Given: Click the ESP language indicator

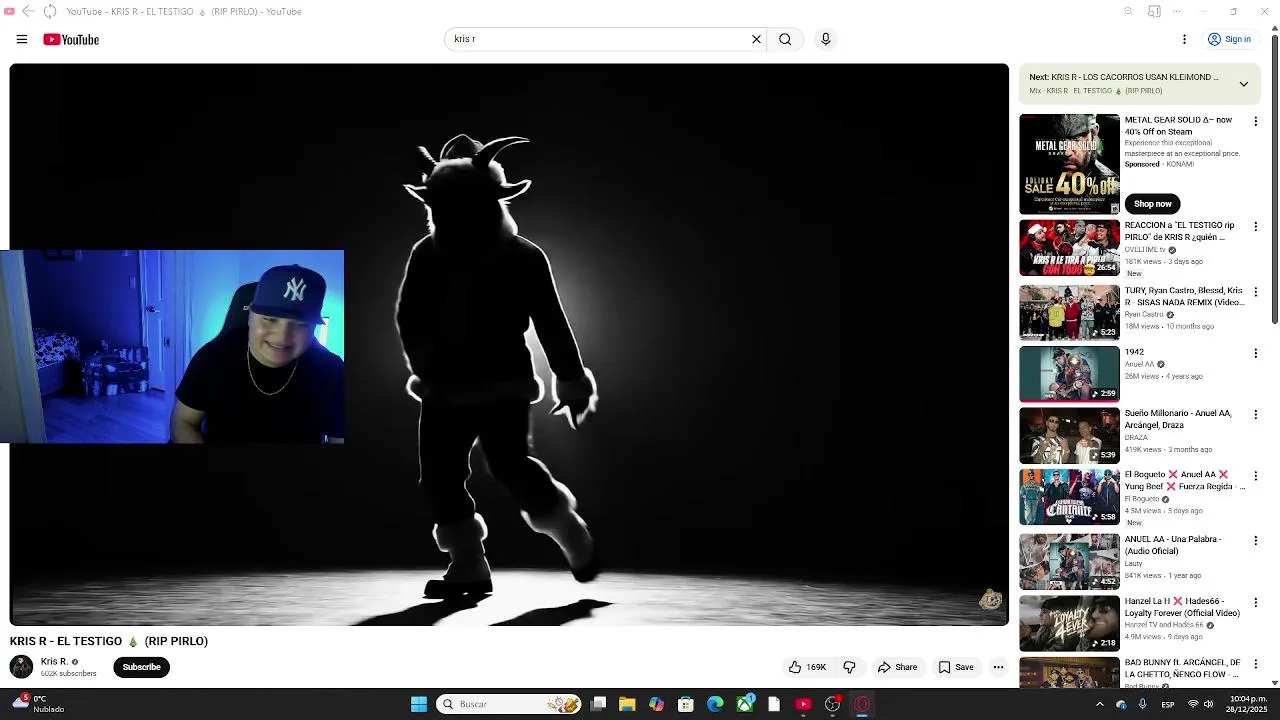Looking at the screenshot, I should click(x=1167, y=705).
